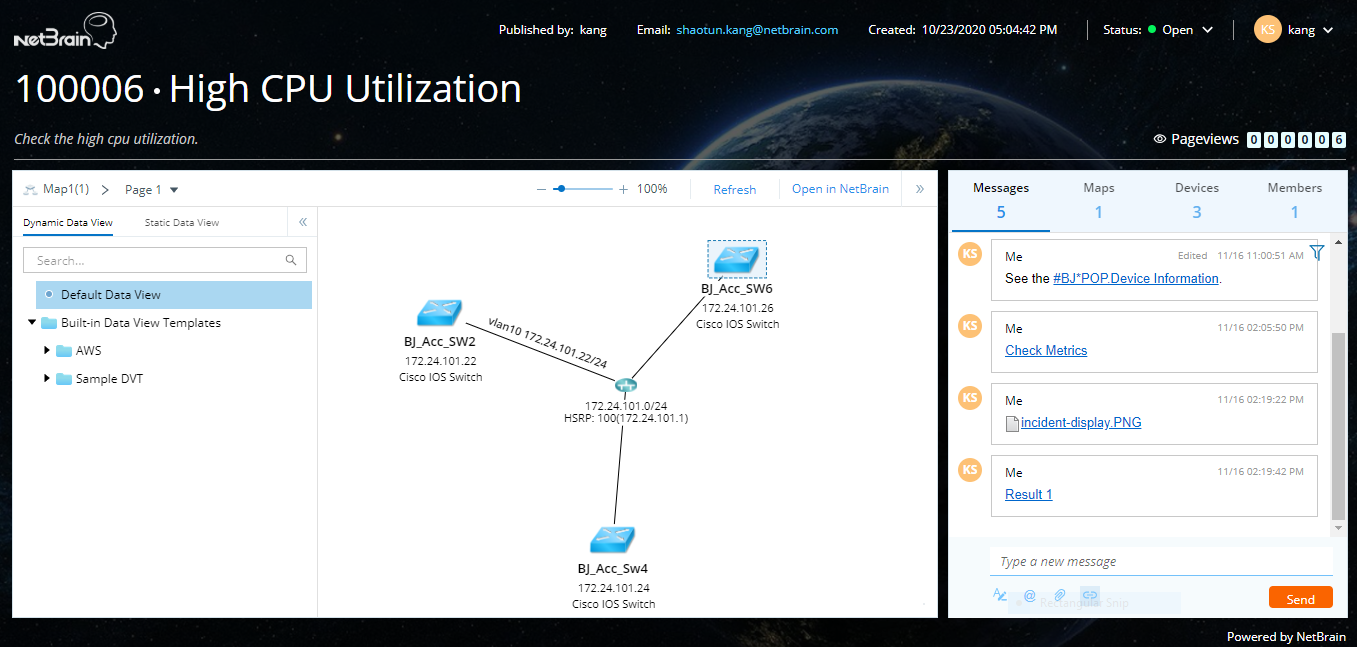The image size is (1357, 647).
Task: Click the 172.24.101.26 address under BJ_Acc_SW6
Action: (x=738, y=308)
